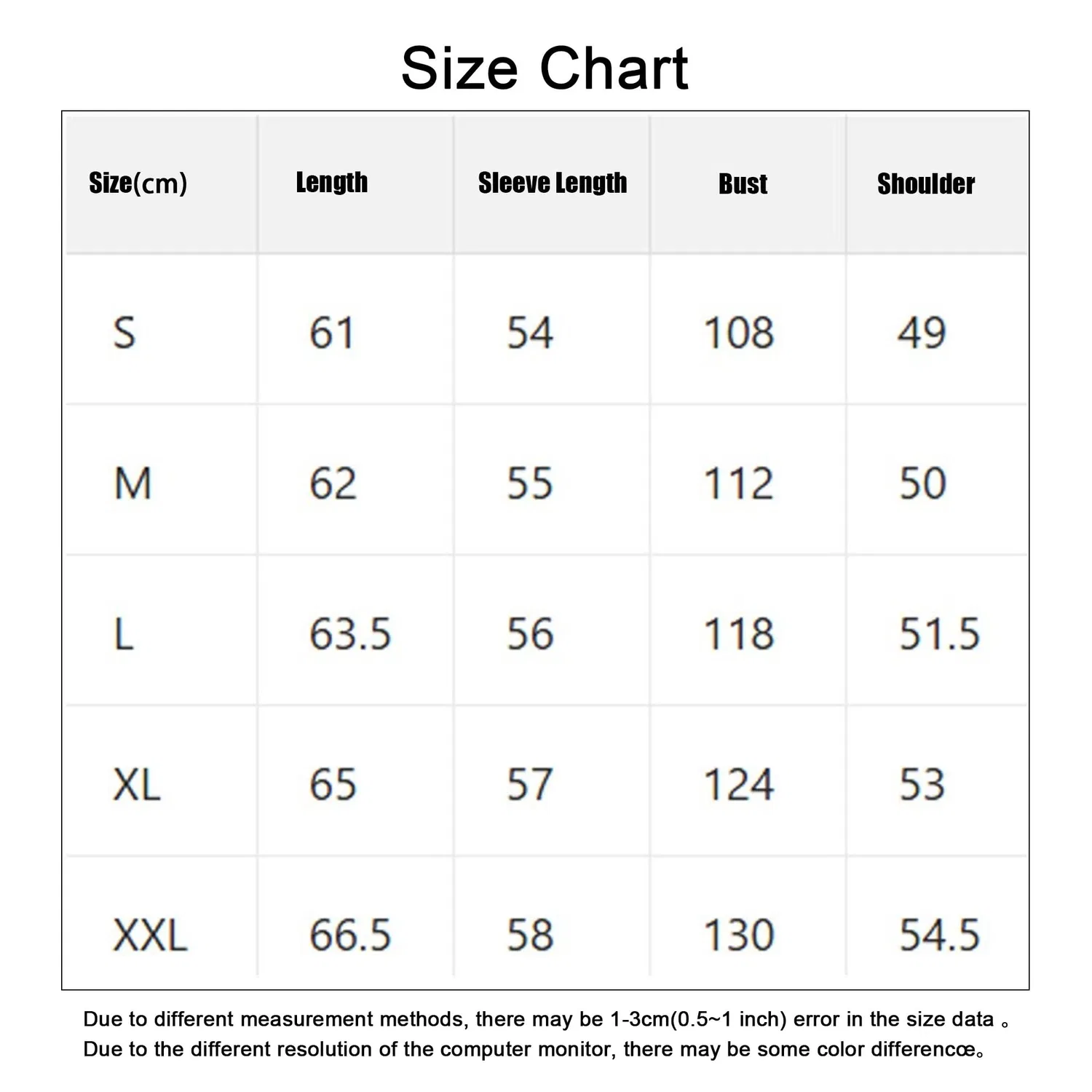Select the 63.5 length value
The height and width of the screenshot is (1092, 1092).
click(x=350, y=634)
